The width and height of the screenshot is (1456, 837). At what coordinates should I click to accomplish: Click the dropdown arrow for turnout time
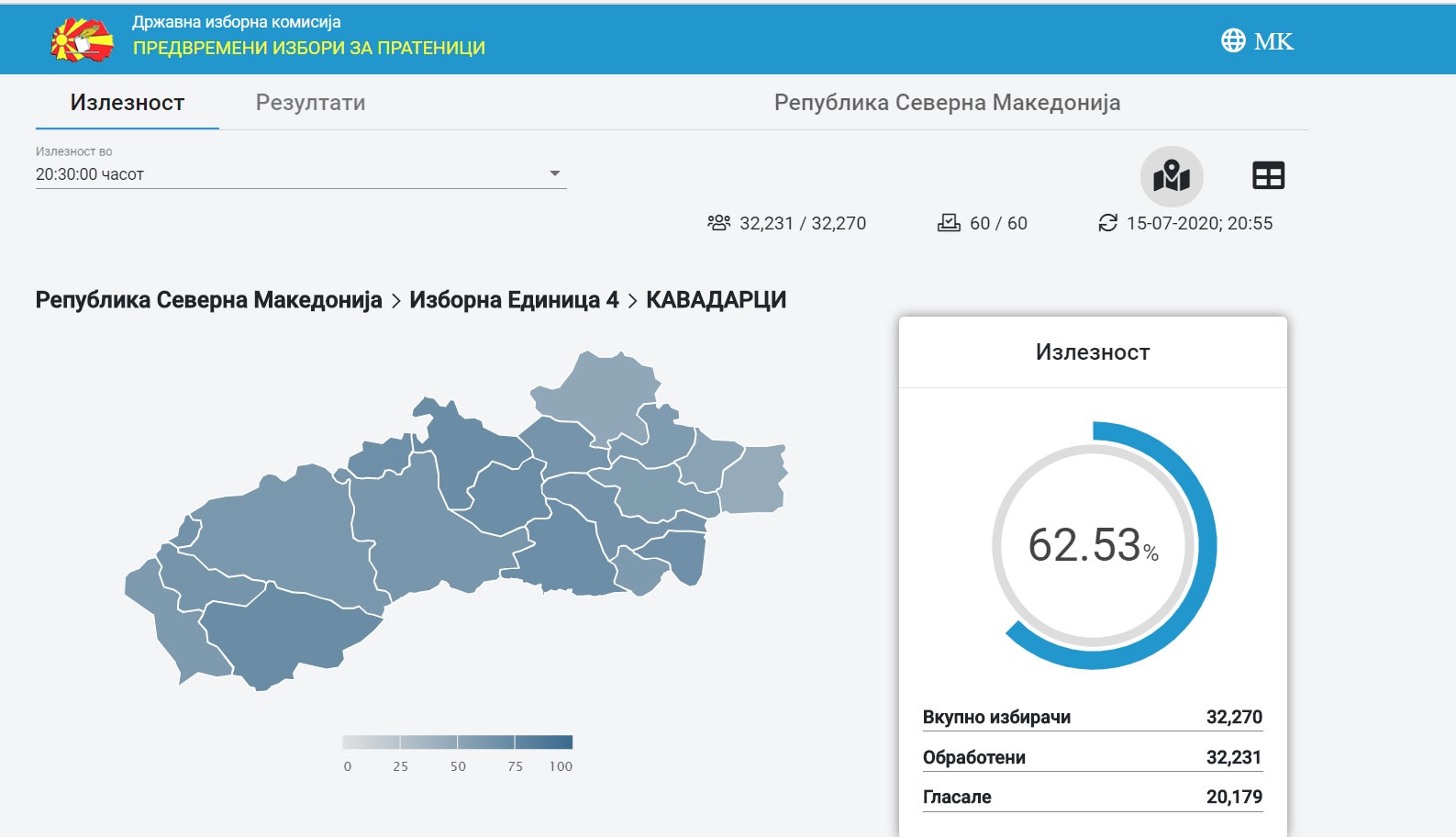click(555, 173)
